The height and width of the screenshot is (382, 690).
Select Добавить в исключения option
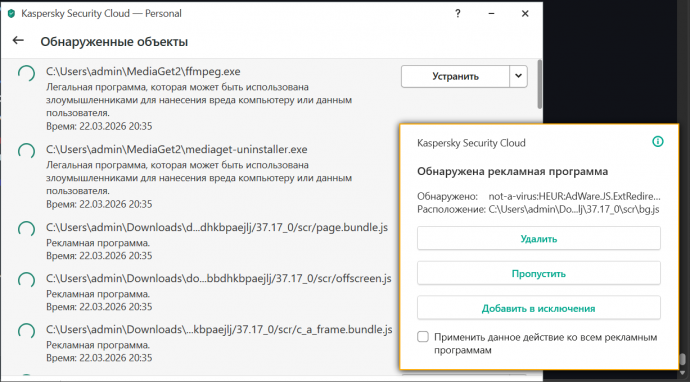tap(539, 308)
